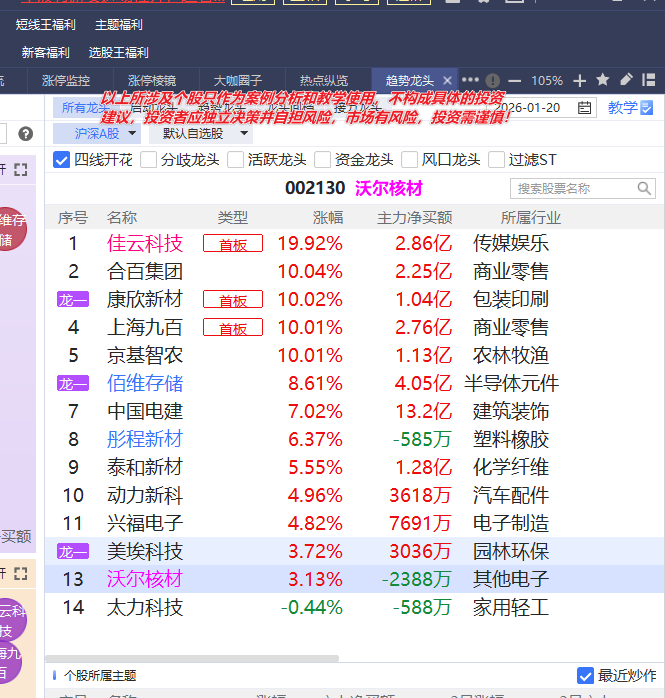Open the 热点纵览 tab

(x=324, y=80)
